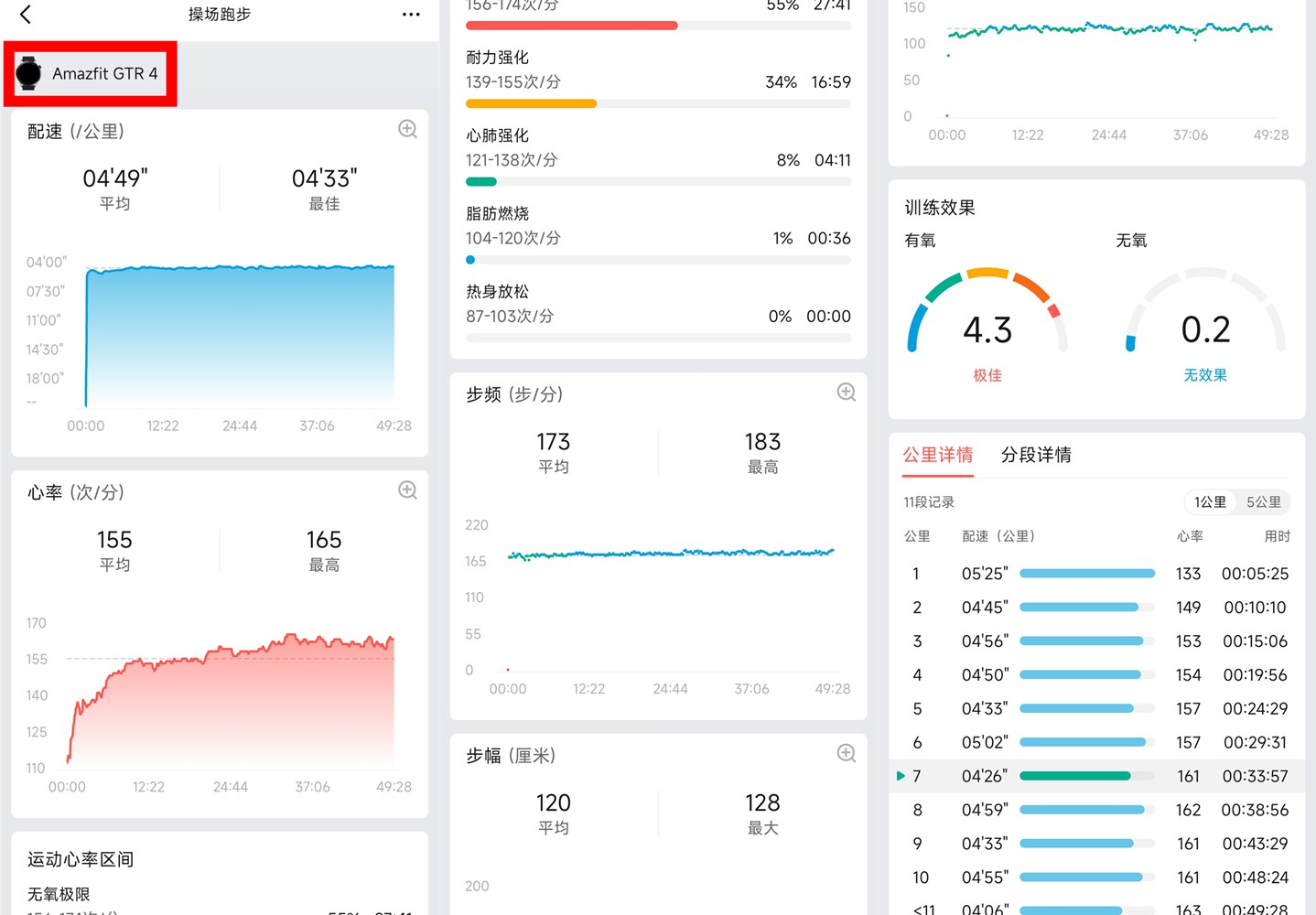Select kilometer 1 row with pace 05'25"
The width and height of the screenshot is (1316, 915).
click(1096, 574)
